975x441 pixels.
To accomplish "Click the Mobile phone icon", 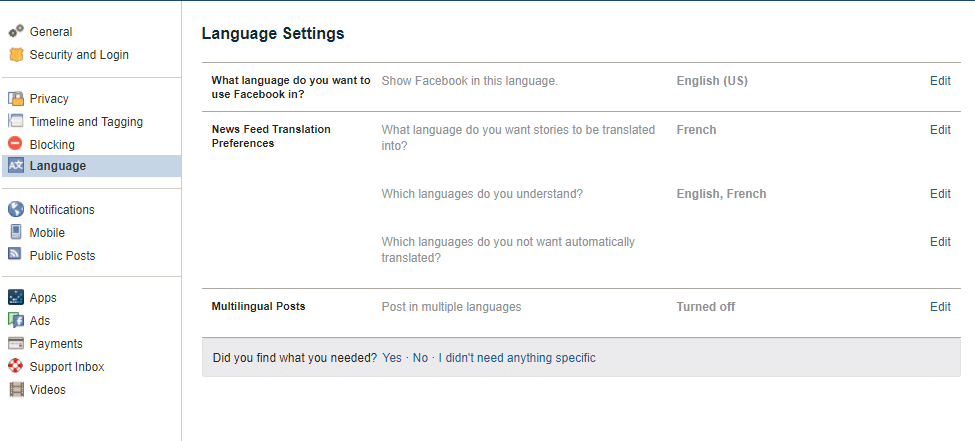I will coord(15,233).
